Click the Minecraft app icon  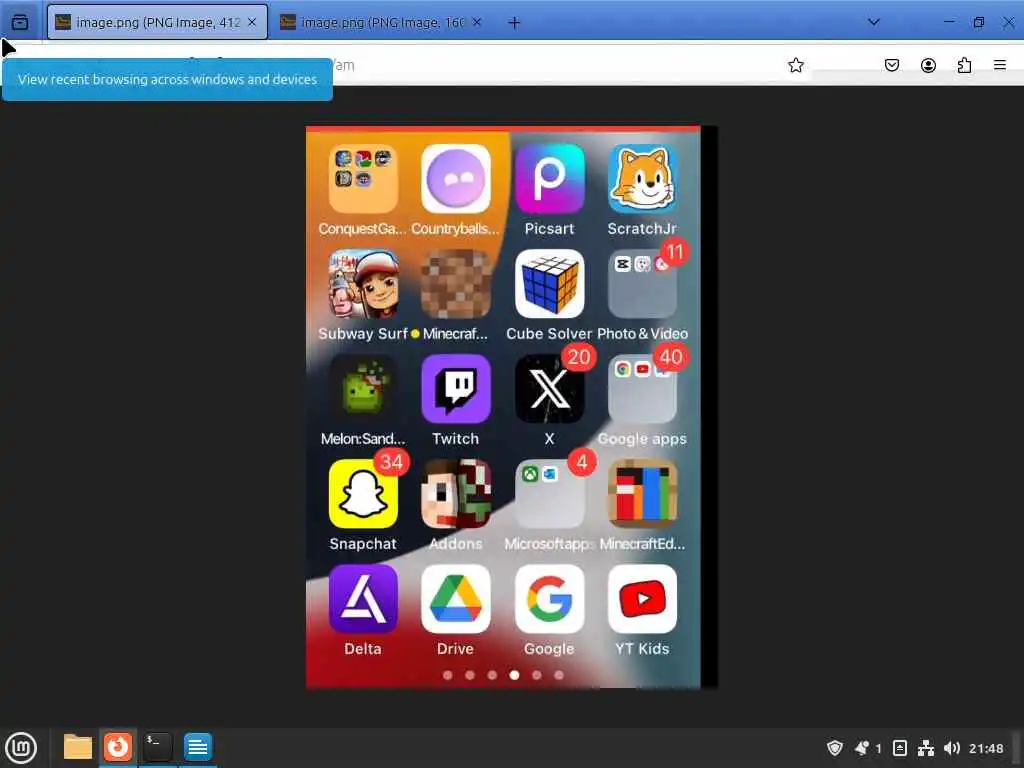click(456, 284)
